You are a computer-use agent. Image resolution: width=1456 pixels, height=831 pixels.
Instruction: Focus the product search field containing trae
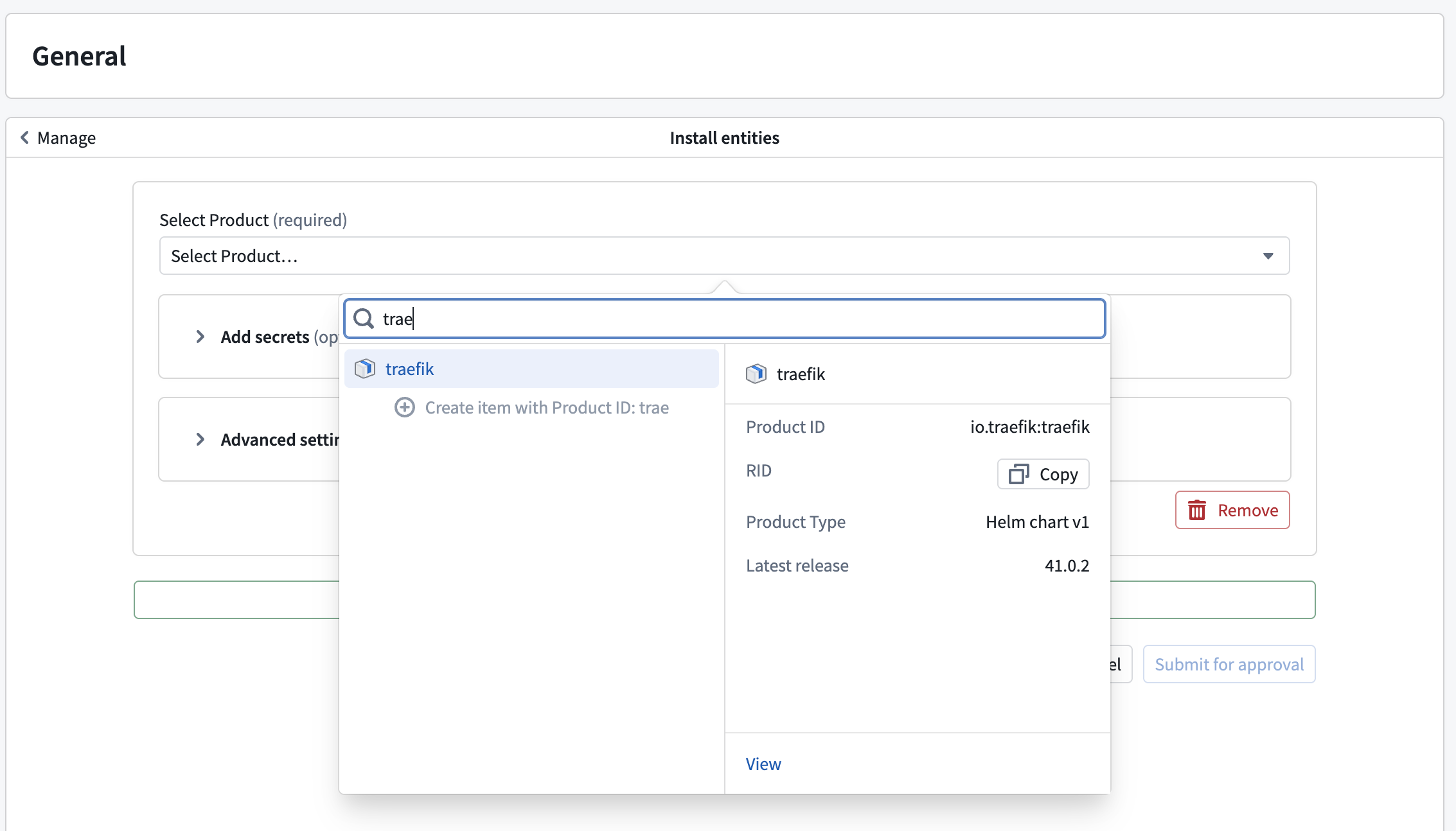coord(724,319)
